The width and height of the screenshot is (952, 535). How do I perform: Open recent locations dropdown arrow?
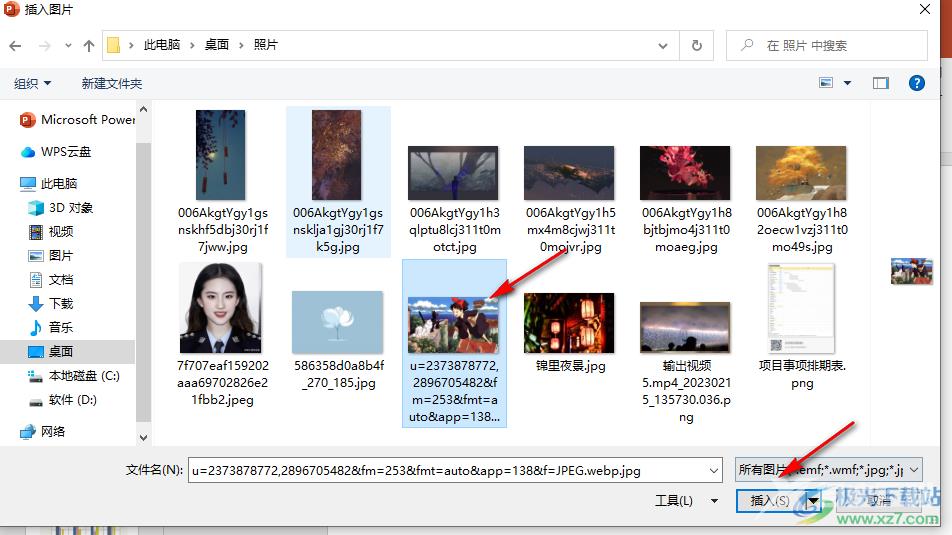(68, 46)
